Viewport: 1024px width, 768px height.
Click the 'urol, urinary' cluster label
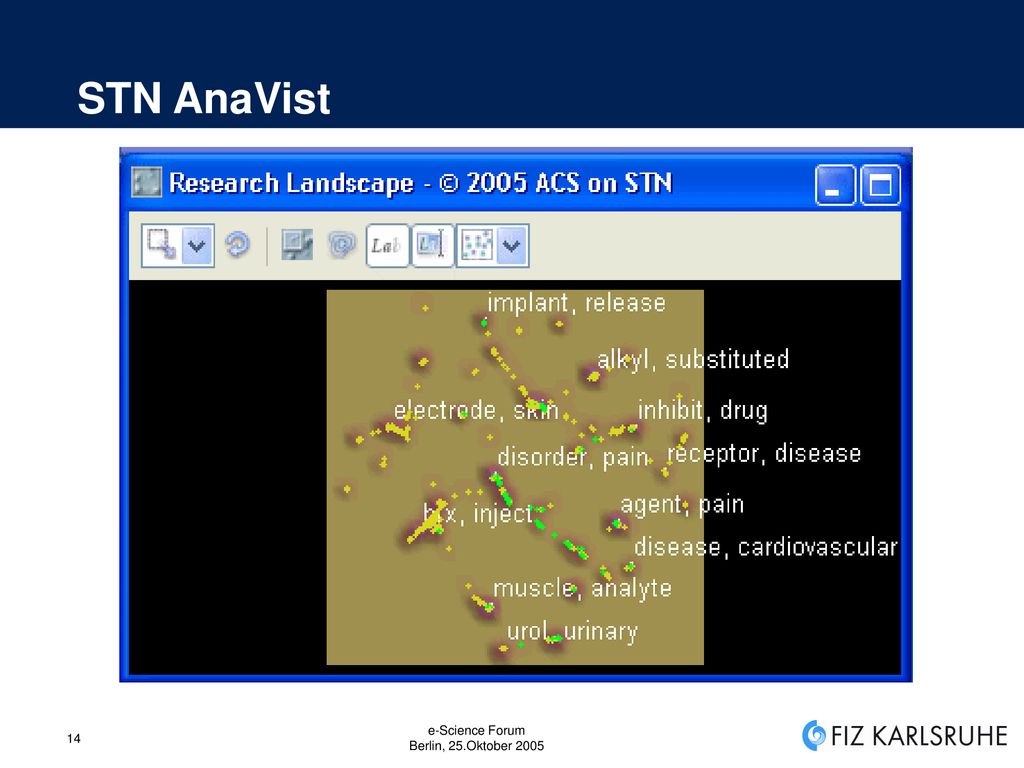(x=573, y=632)
